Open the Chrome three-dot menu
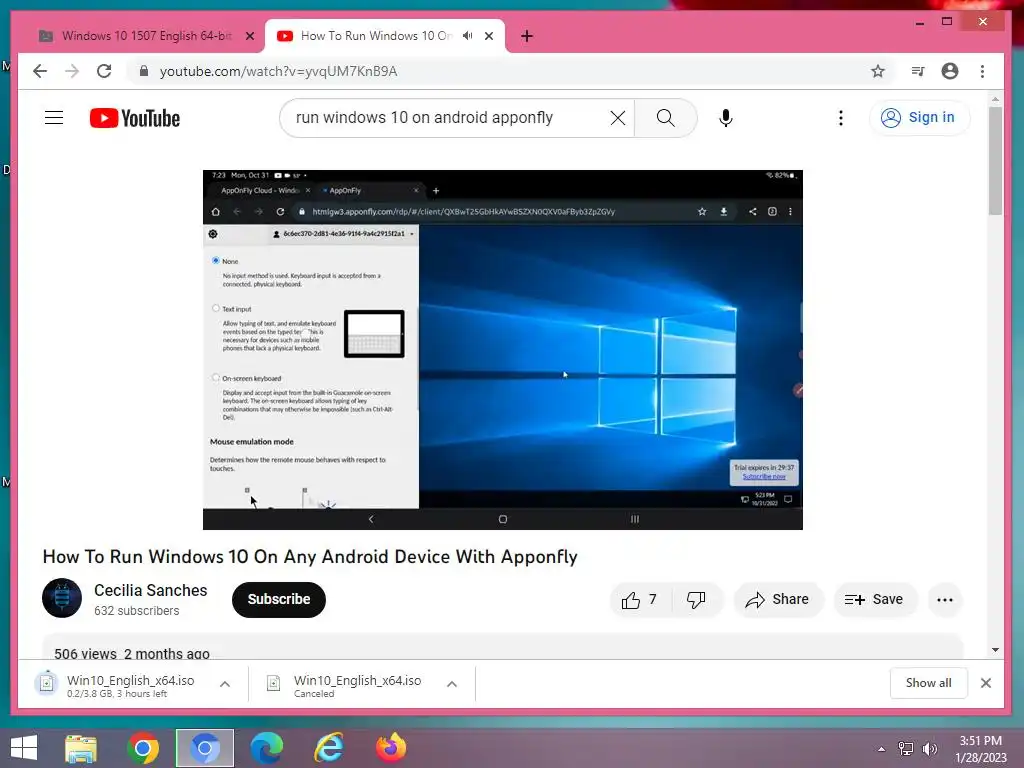Image resolution: width=1024 pixels, height=768 pixels. (982, 71)
